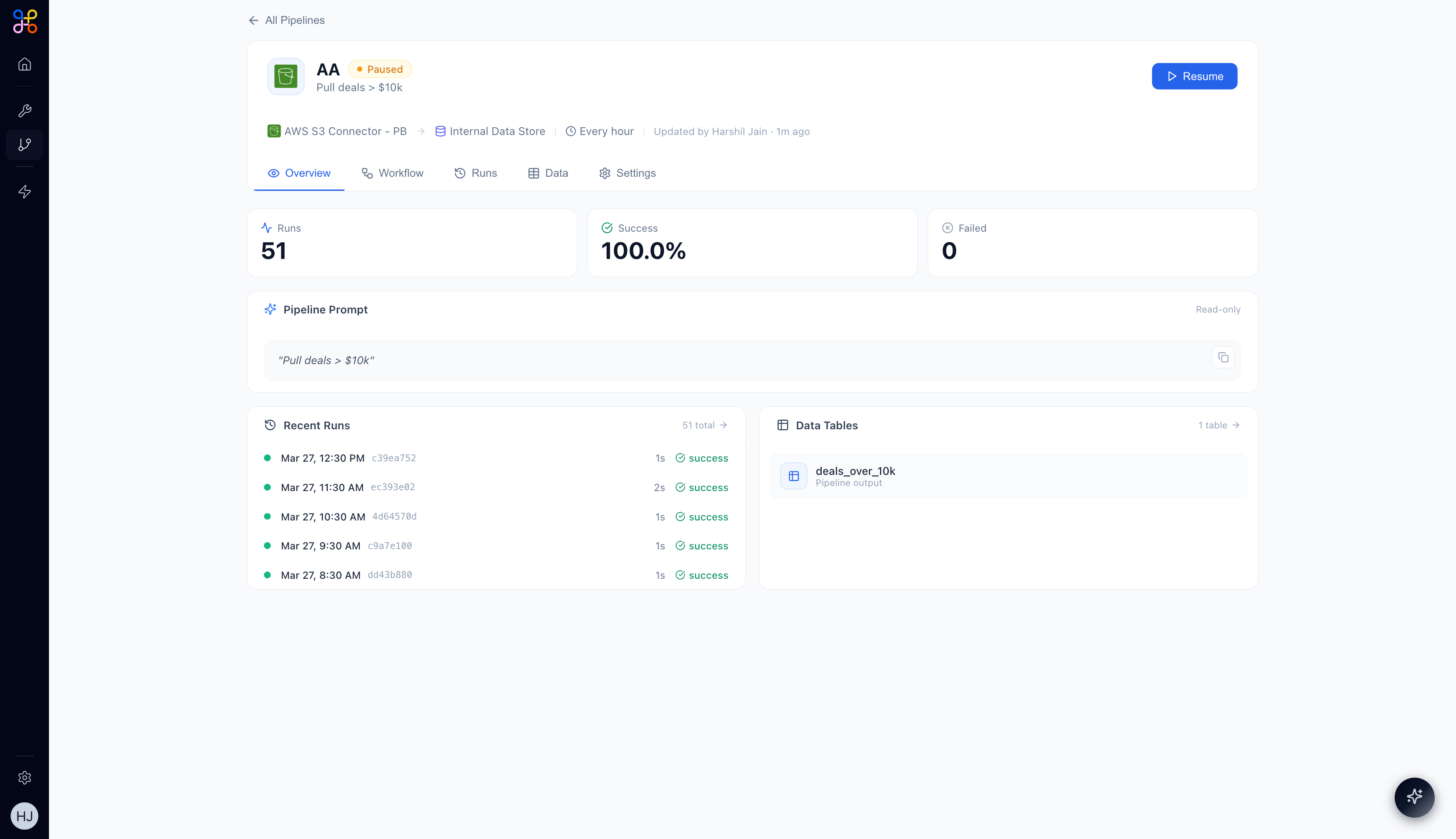Open run Mar 27, 8:30 AM
The height and width of the screenshot is (839, 1456).
[x=496, y=575]
